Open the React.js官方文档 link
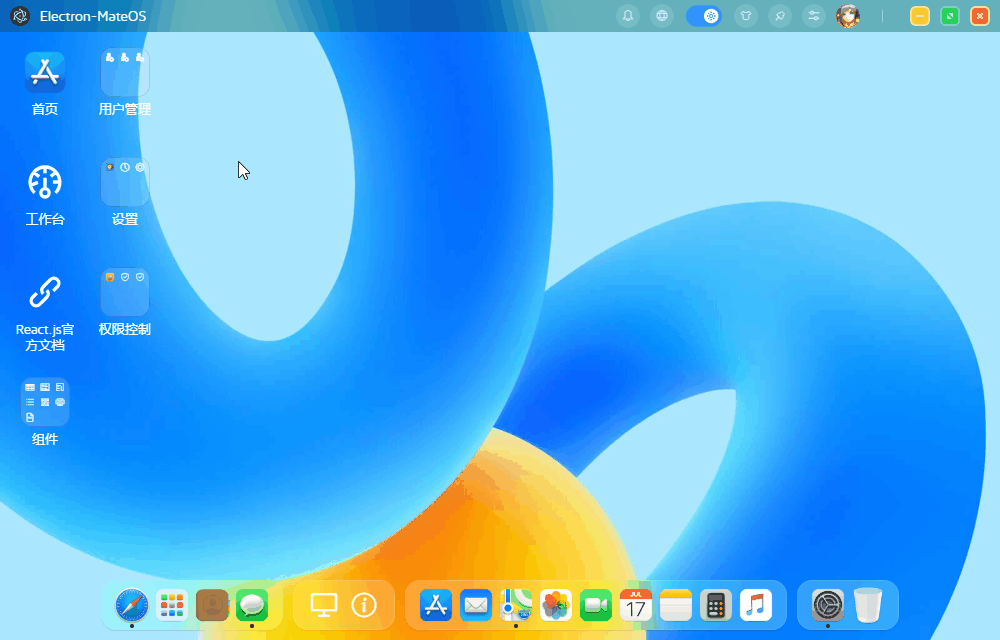1000x640 pixels. 45,293
